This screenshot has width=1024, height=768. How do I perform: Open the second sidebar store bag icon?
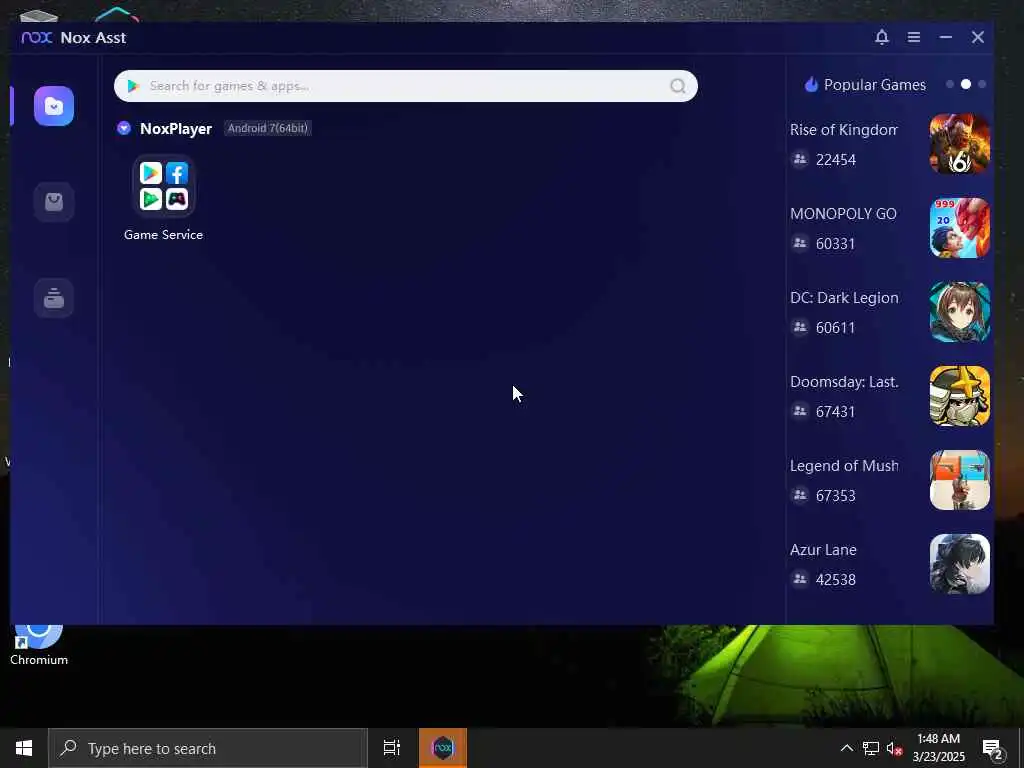click(54, 202)
